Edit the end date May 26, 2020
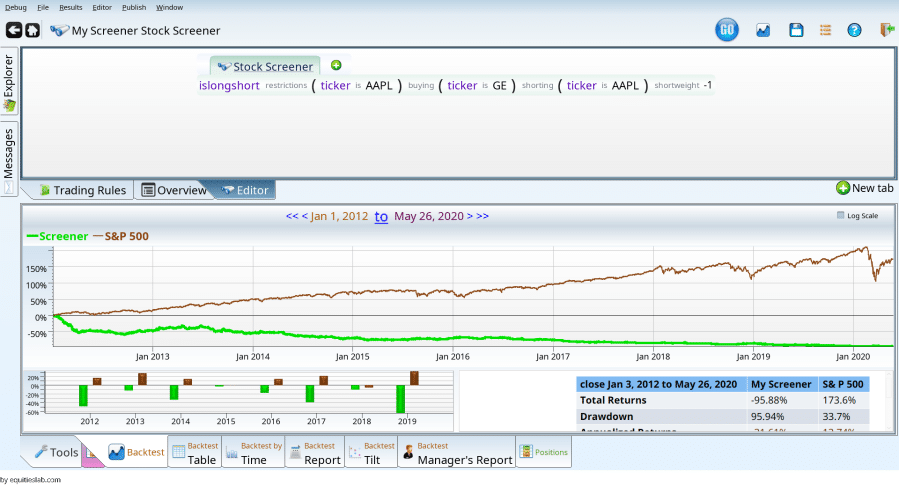The image size is (899, 486). (429, 216)
